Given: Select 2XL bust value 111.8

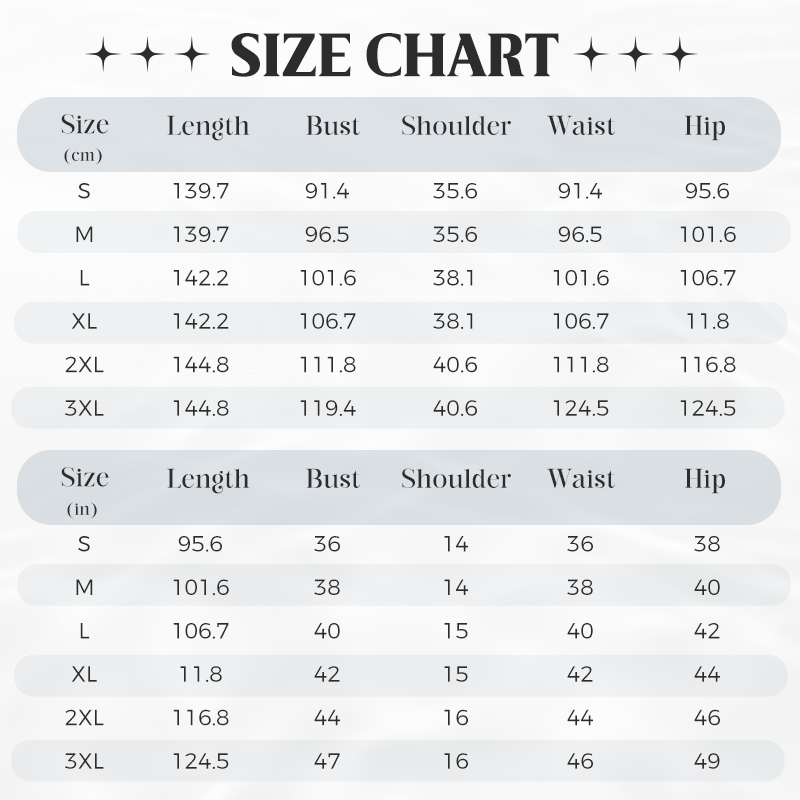Looking at the screenshot, I should tap(328, 365).
